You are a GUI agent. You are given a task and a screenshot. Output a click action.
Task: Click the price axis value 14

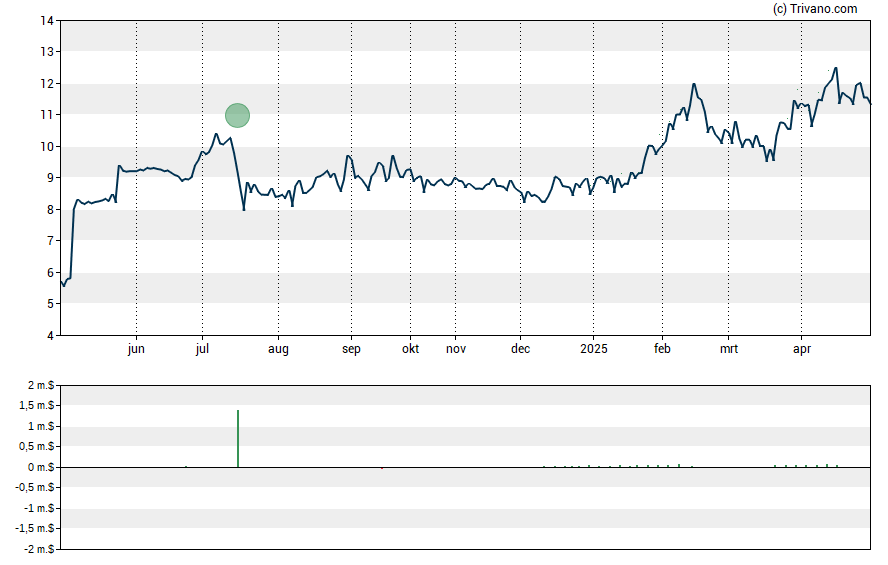coord(47,21)
